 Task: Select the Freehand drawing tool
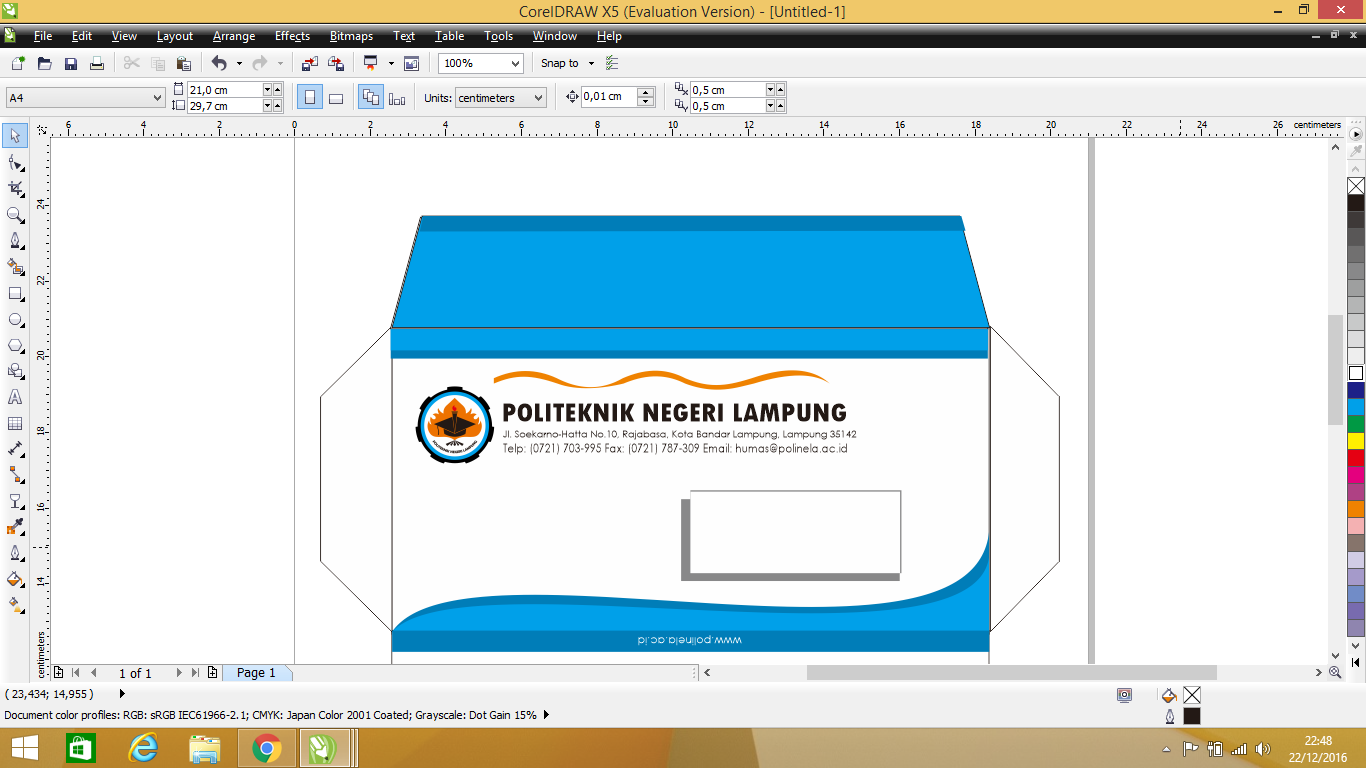click(x=15, y=241)
